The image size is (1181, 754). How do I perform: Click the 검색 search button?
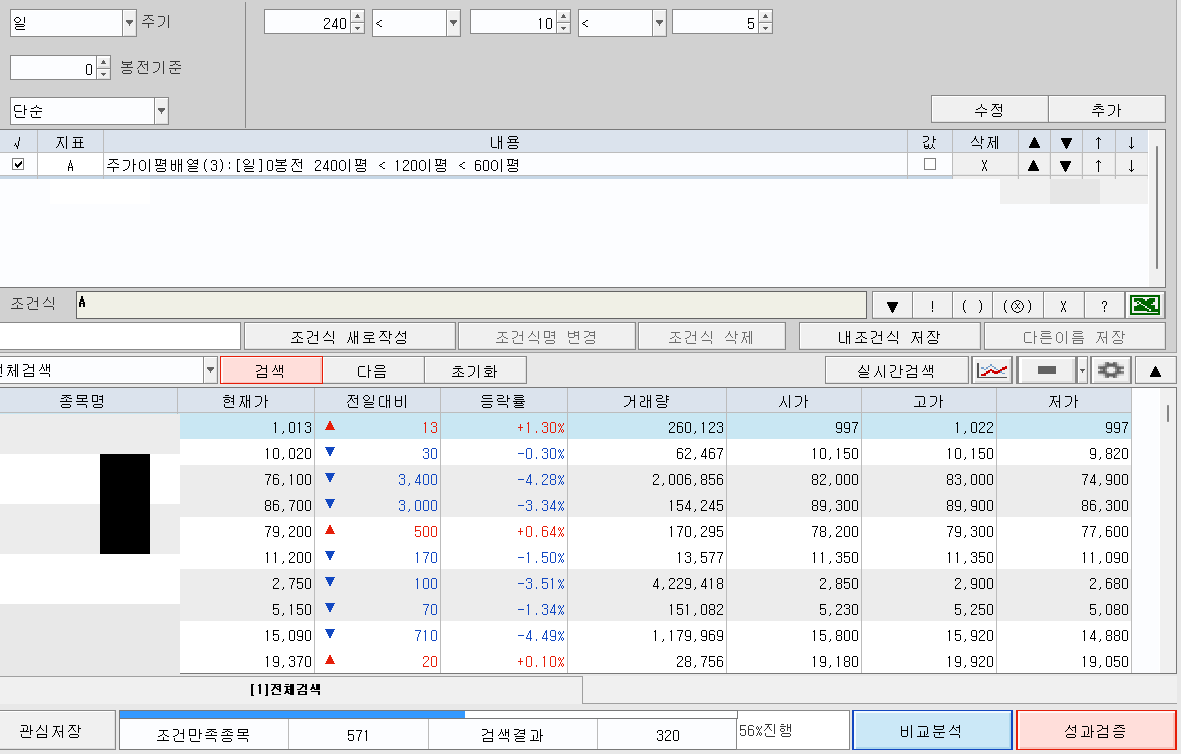[271, 369]
